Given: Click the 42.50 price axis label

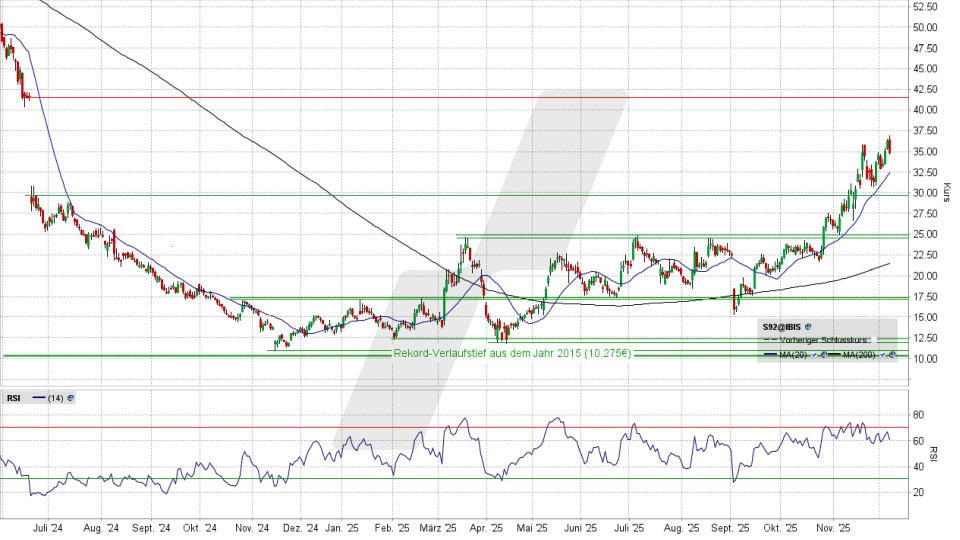Looking at the screenshot, I should 925,89.
